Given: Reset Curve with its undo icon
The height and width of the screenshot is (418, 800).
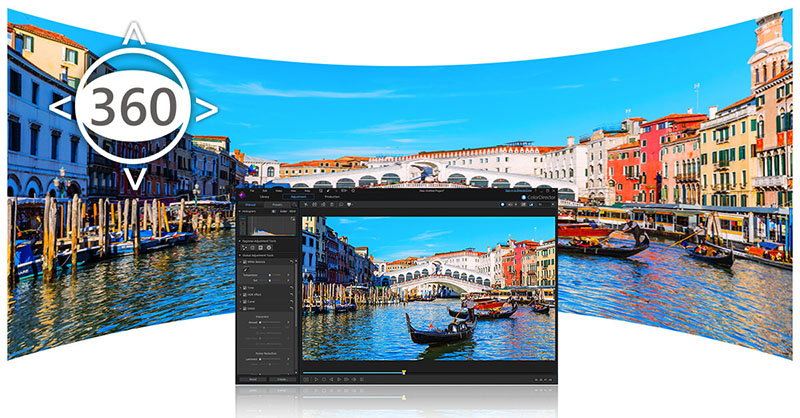Looking at the screenshot, I should click(x=291, y=302).
